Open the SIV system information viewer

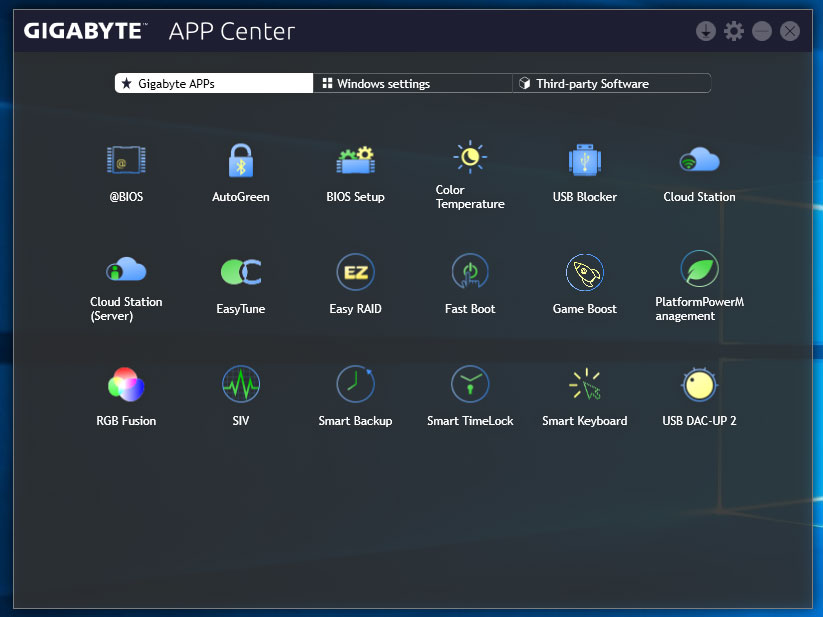(x=240, y=384)
